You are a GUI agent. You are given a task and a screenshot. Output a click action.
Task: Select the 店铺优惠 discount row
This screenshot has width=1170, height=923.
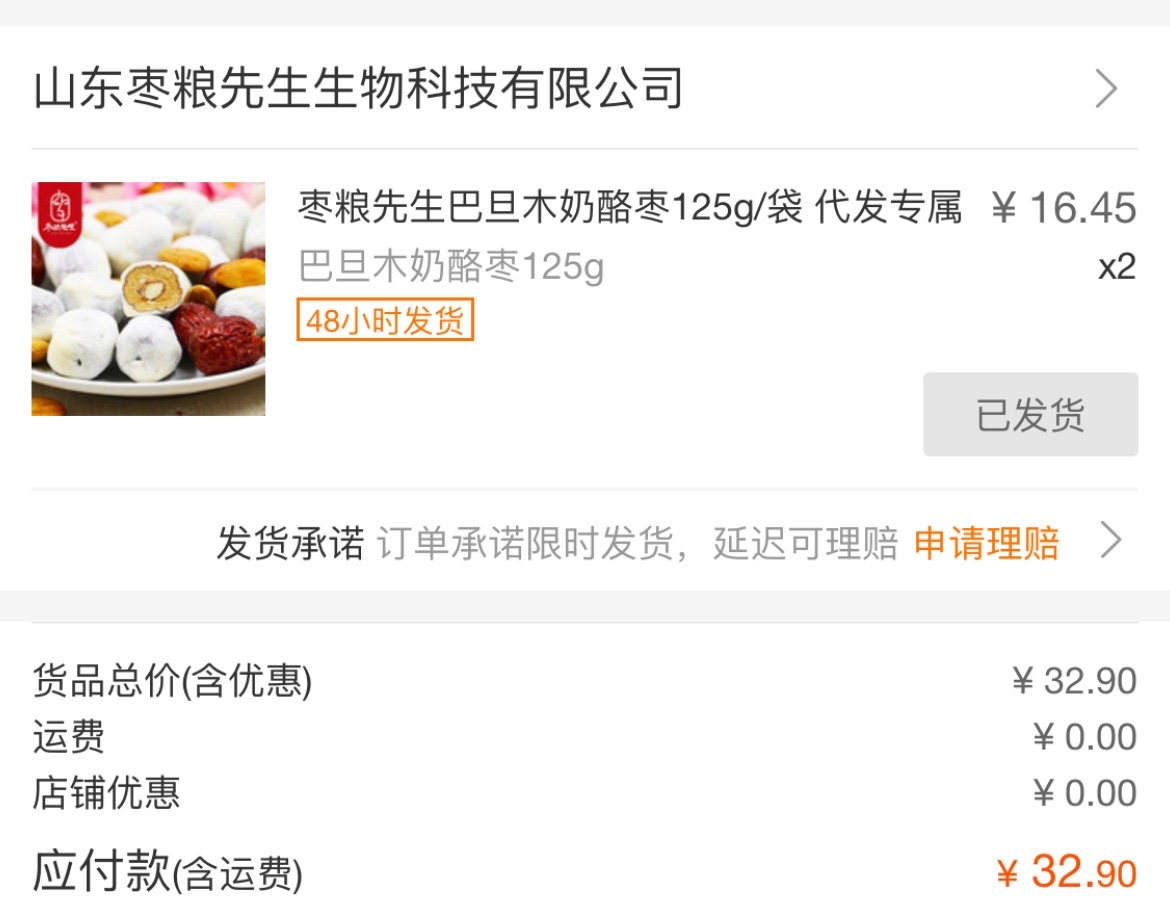tap(585, 793)
